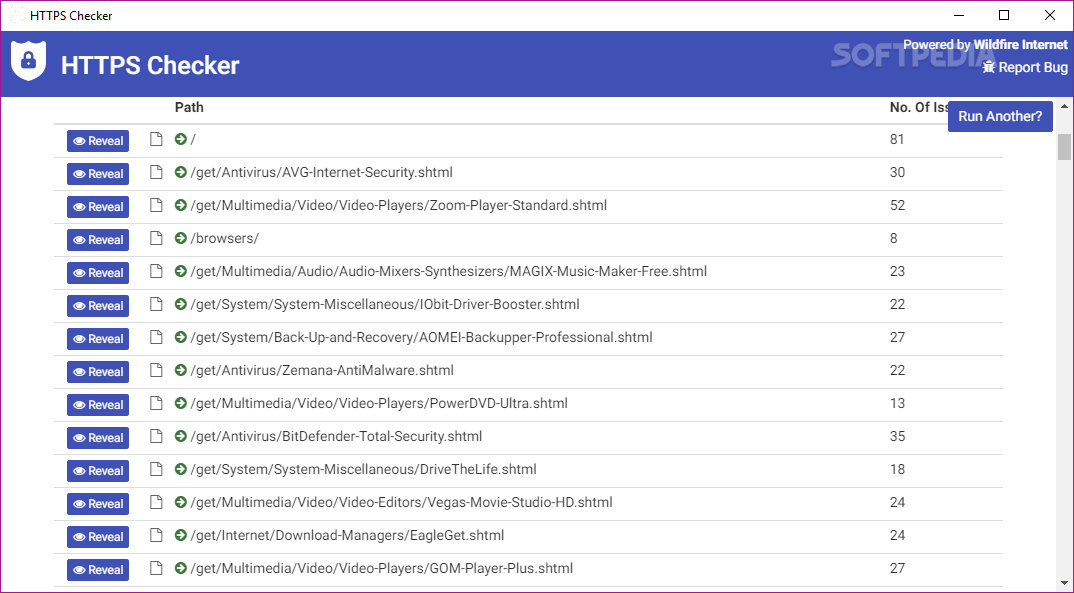This screenshot has height=593, width=1074.
Task: Reveal issues for AOMEI-Backupper-Professional.shtml
Action: click(x=98, y=338)
